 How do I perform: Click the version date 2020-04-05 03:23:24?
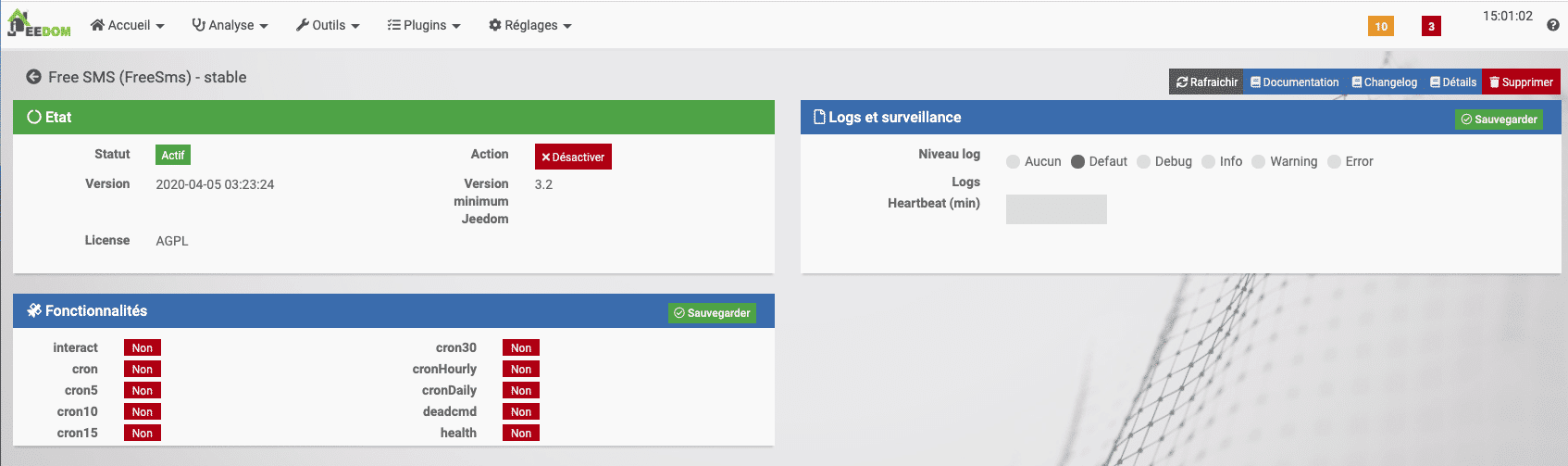(x=215, y=184)
